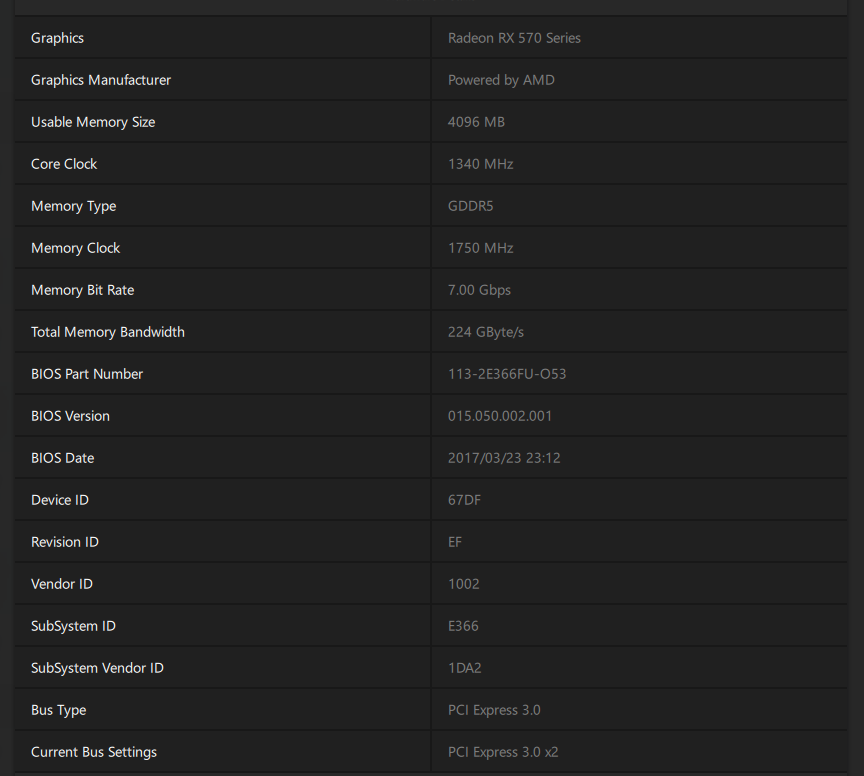
Task: Click the Current Bus Settings label
Action: (x=94, y=752)
